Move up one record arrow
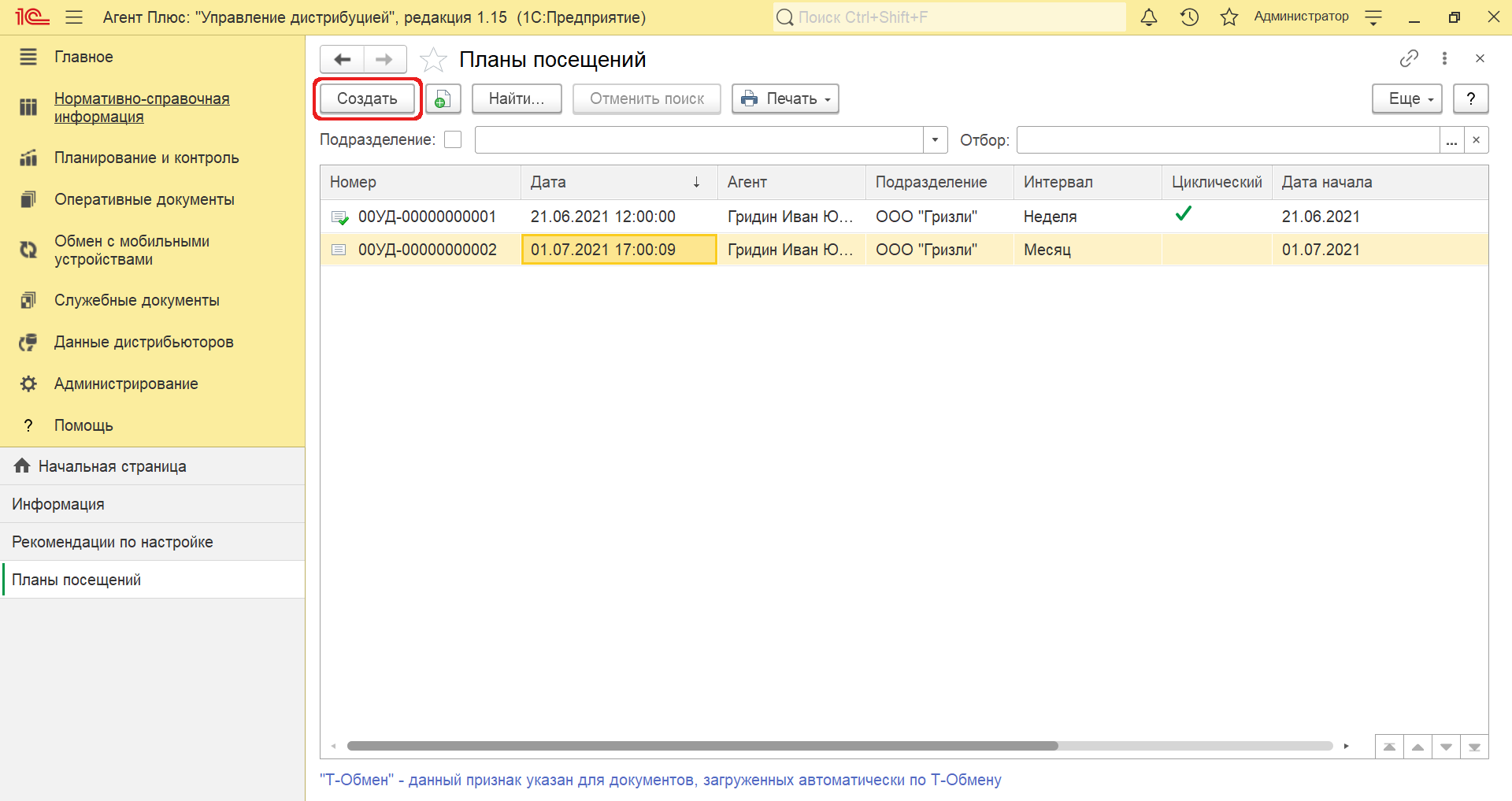Viewport: 1512px width, 801px height. tap(1417, 747)
